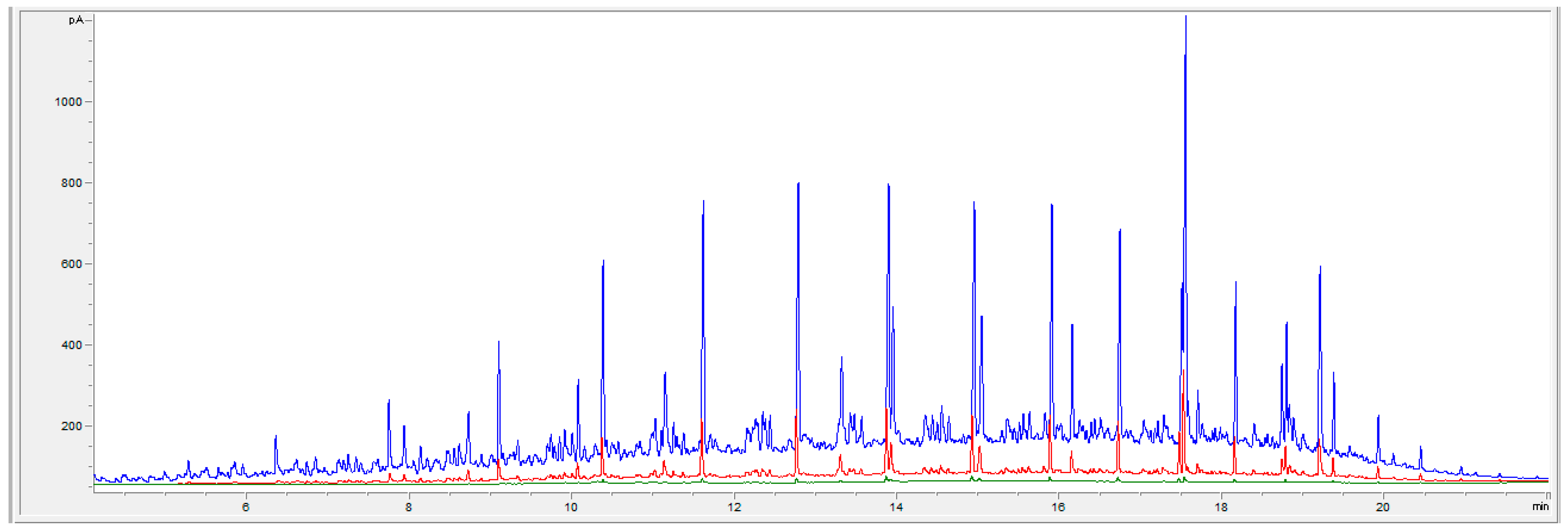The height and width of the screenshot is (530, 1568).
Task: Click the small blue peak at 6.35 min
Action: click(x=276, y=437)
